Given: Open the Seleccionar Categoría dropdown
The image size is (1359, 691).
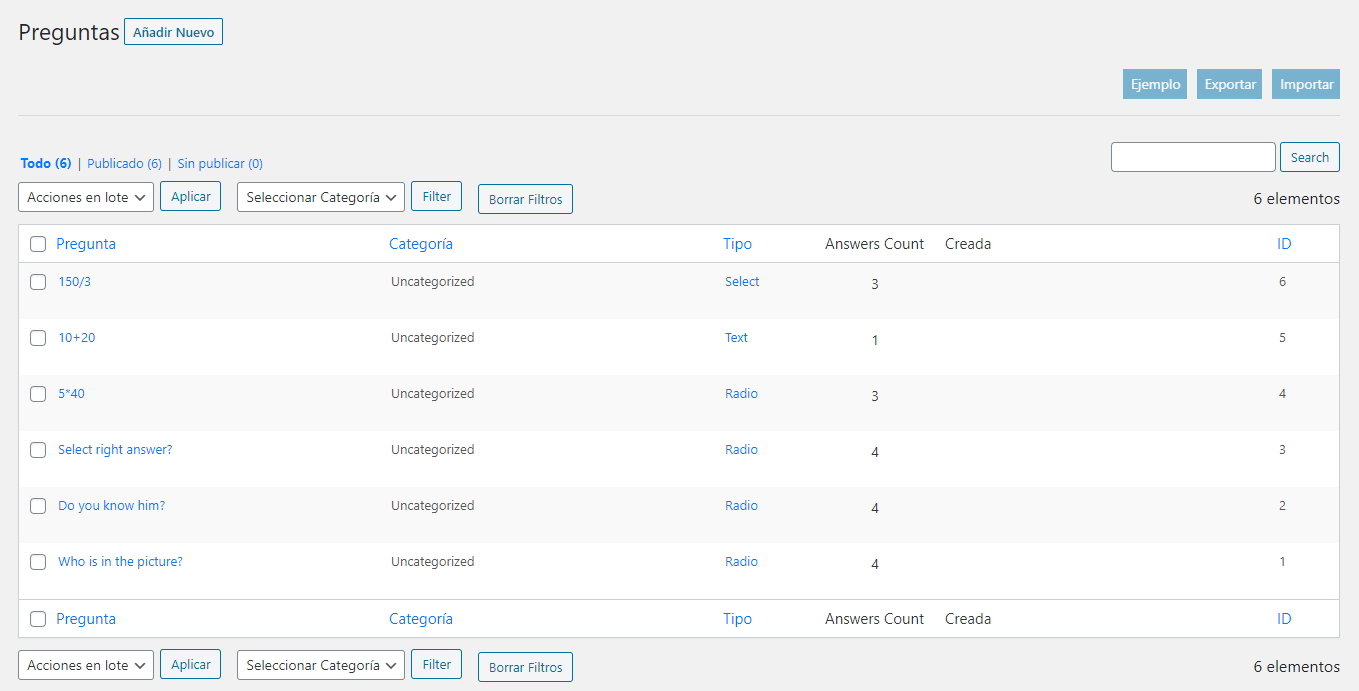Looking at the screenshot, I should click(320, 196).
